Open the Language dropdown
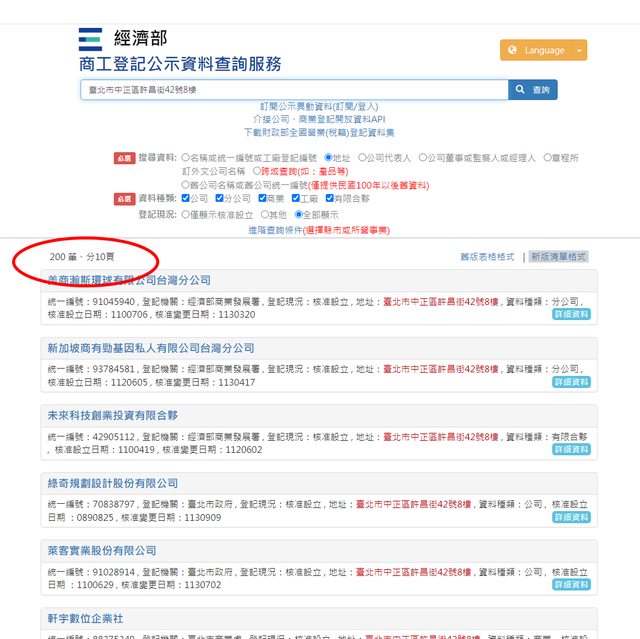 [x=543, y=50]
